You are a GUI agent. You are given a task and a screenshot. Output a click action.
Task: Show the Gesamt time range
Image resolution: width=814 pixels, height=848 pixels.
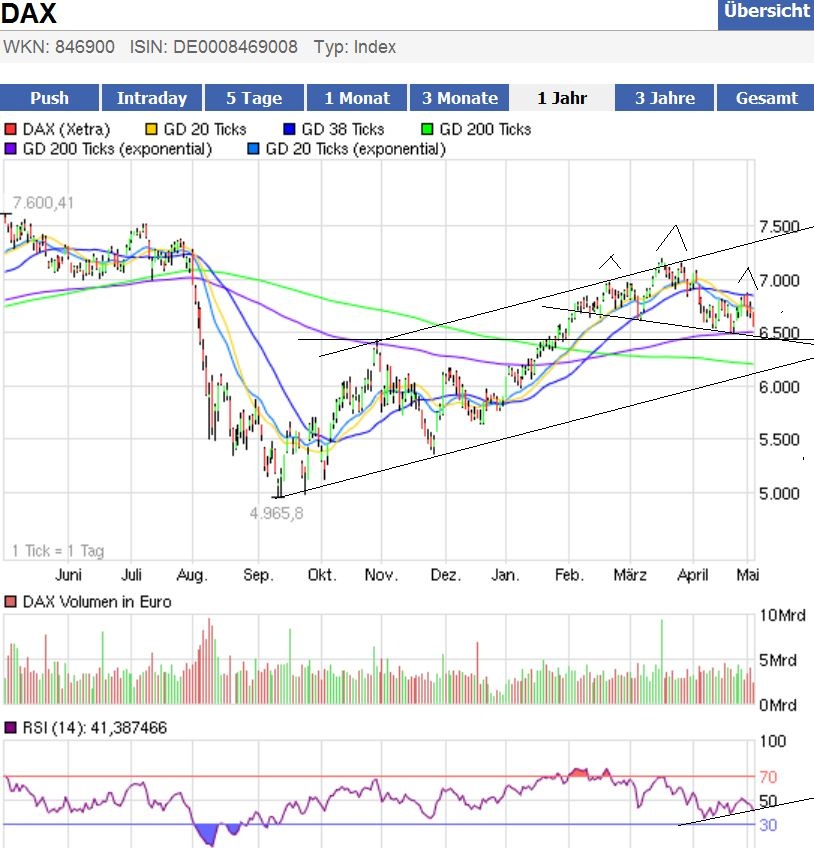(766, 98)
